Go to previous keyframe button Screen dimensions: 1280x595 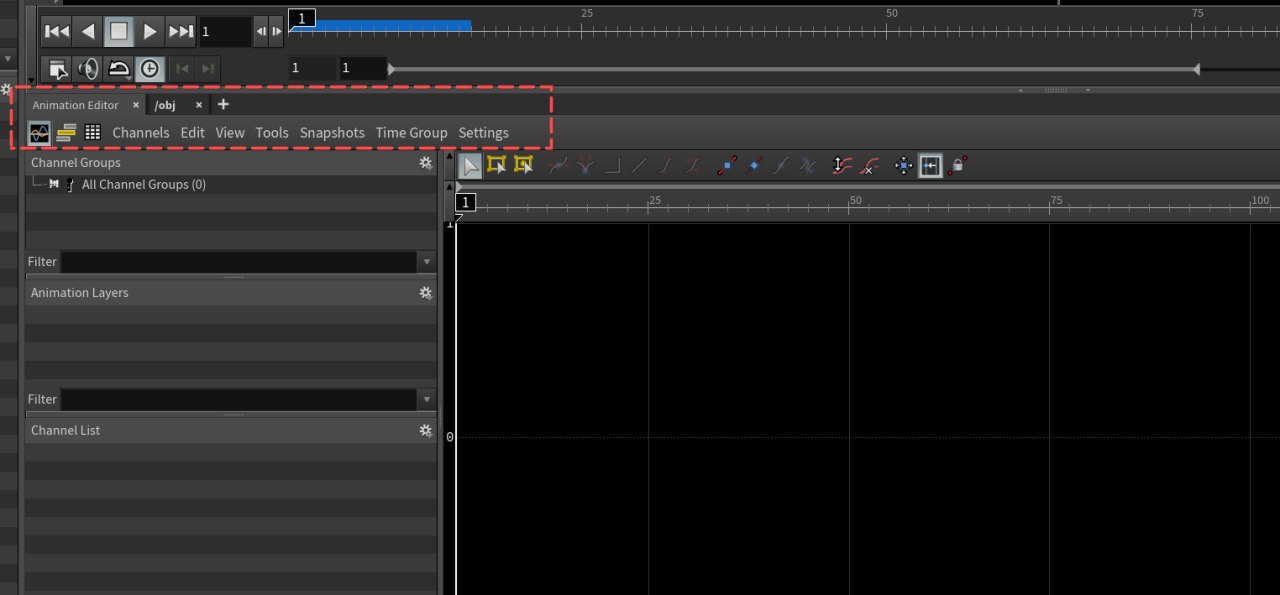tap(182, 69)
